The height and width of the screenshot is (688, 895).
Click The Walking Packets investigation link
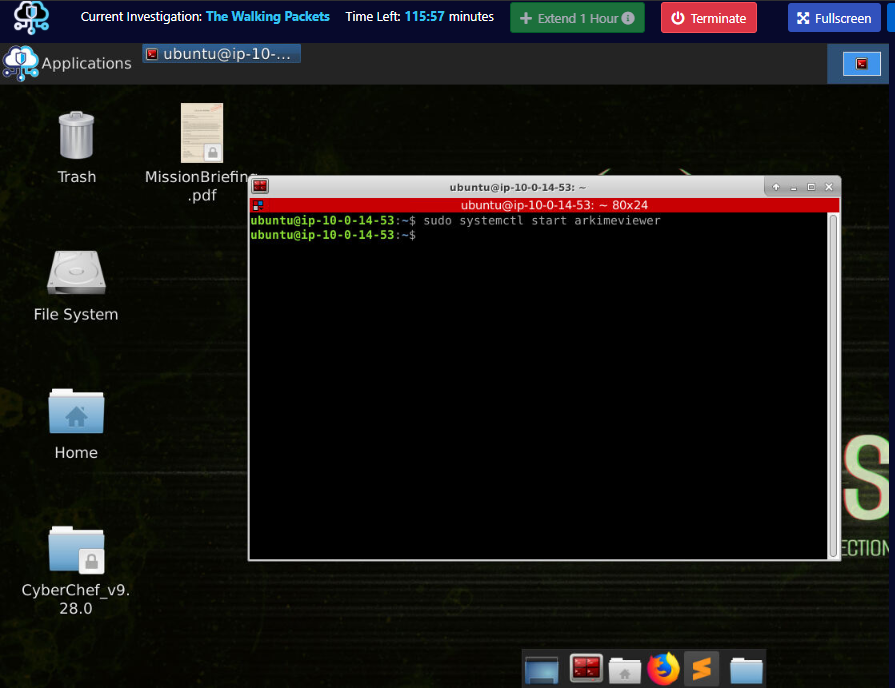coord(268,17)
